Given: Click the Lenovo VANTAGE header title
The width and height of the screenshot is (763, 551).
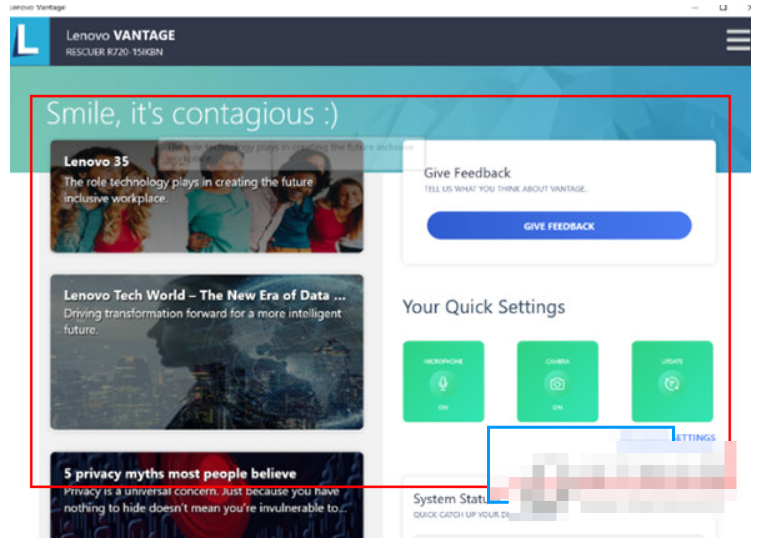Looking at the screenshot, I should coord(120,34).
